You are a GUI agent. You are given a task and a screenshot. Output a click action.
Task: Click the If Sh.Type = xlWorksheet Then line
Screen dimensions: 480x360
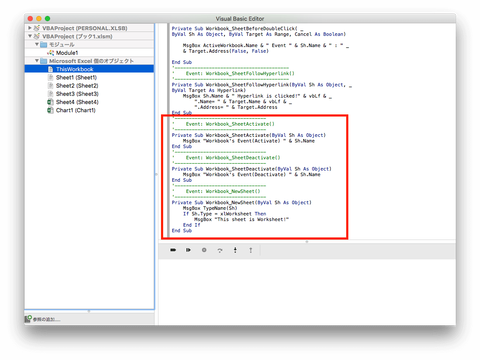(x=225, y=214)
